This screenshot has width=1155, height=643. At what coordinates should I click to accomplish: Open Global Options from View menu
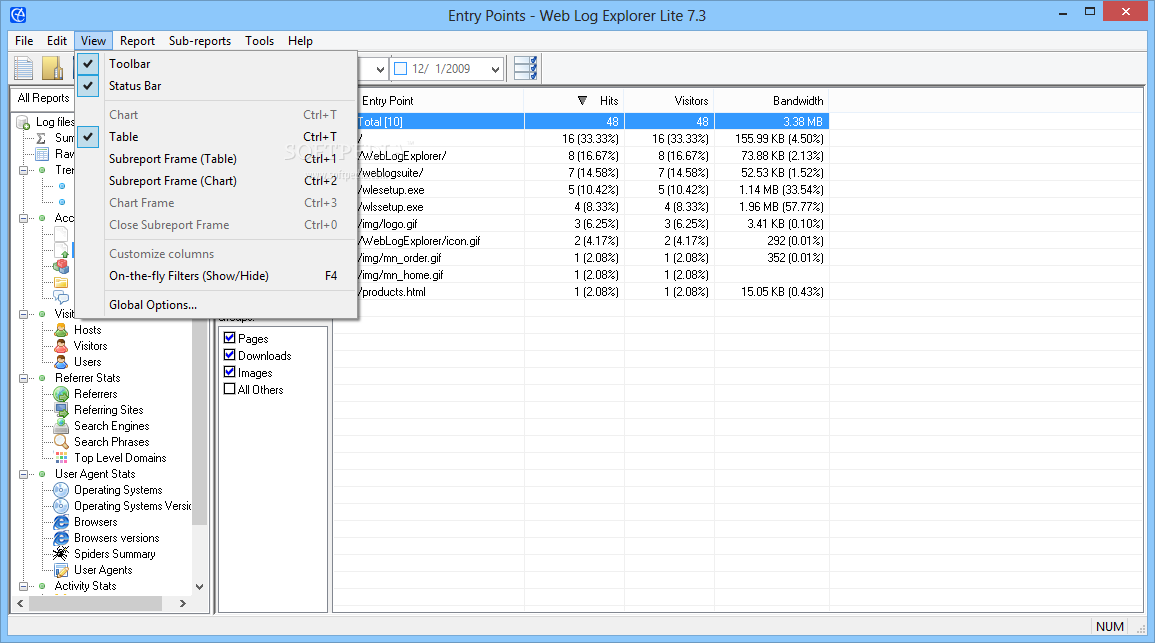[x=217, y=305]
